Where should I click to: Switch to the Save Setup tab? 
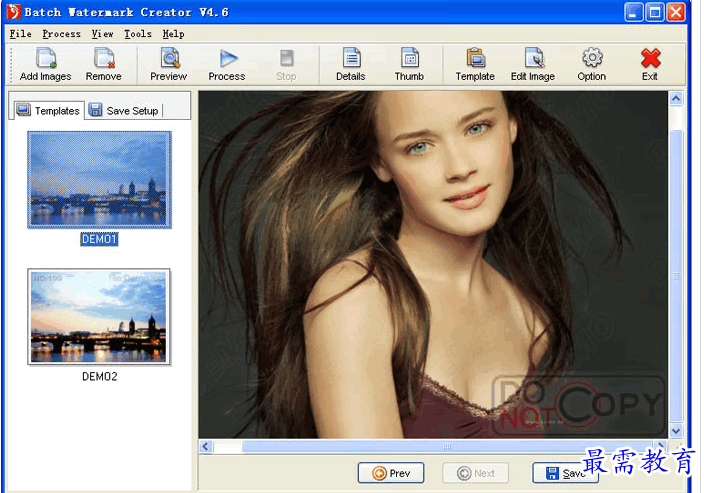(123, 110)
